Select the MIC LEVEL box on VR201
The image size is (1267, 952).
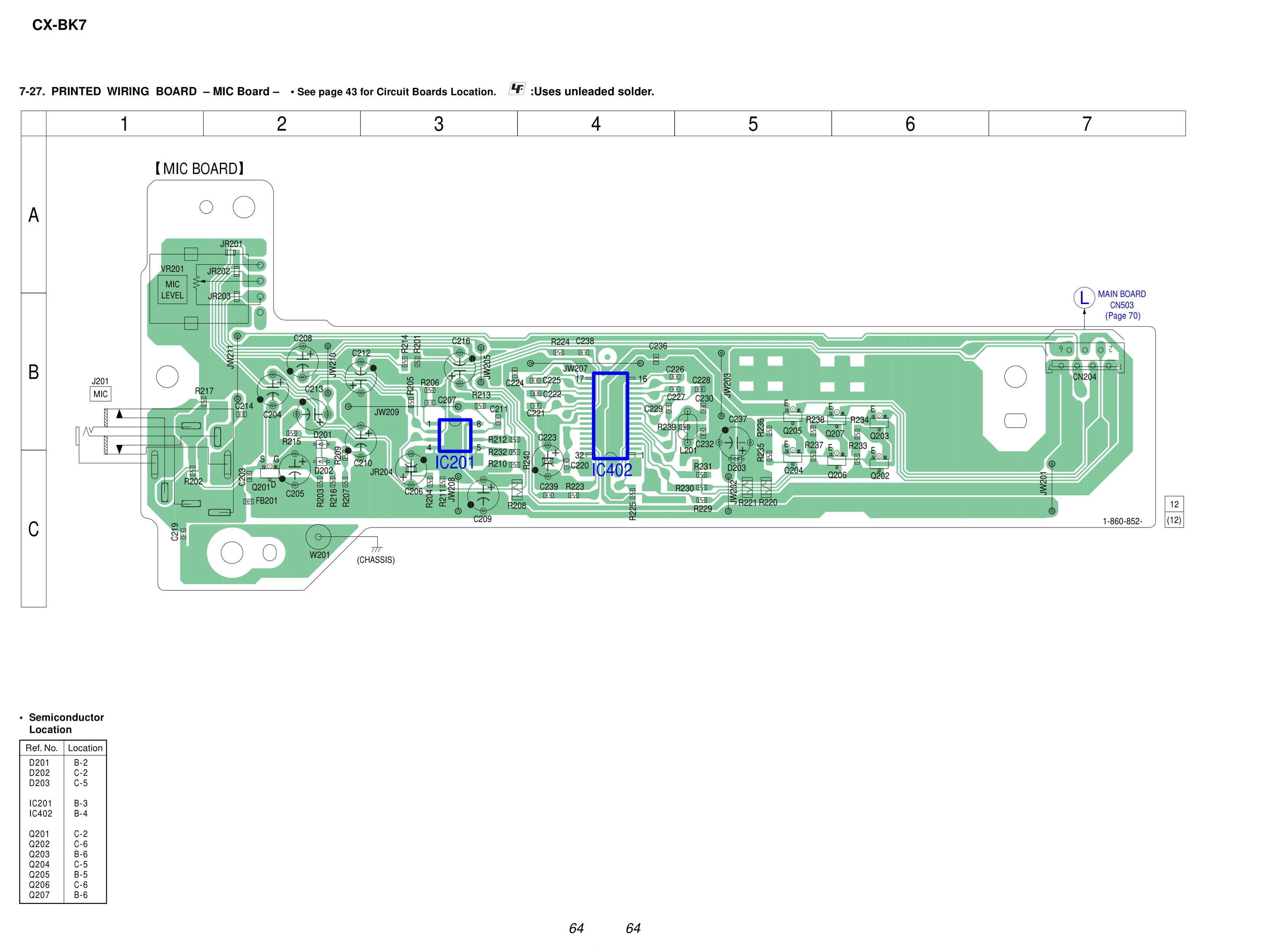[172, 290]
